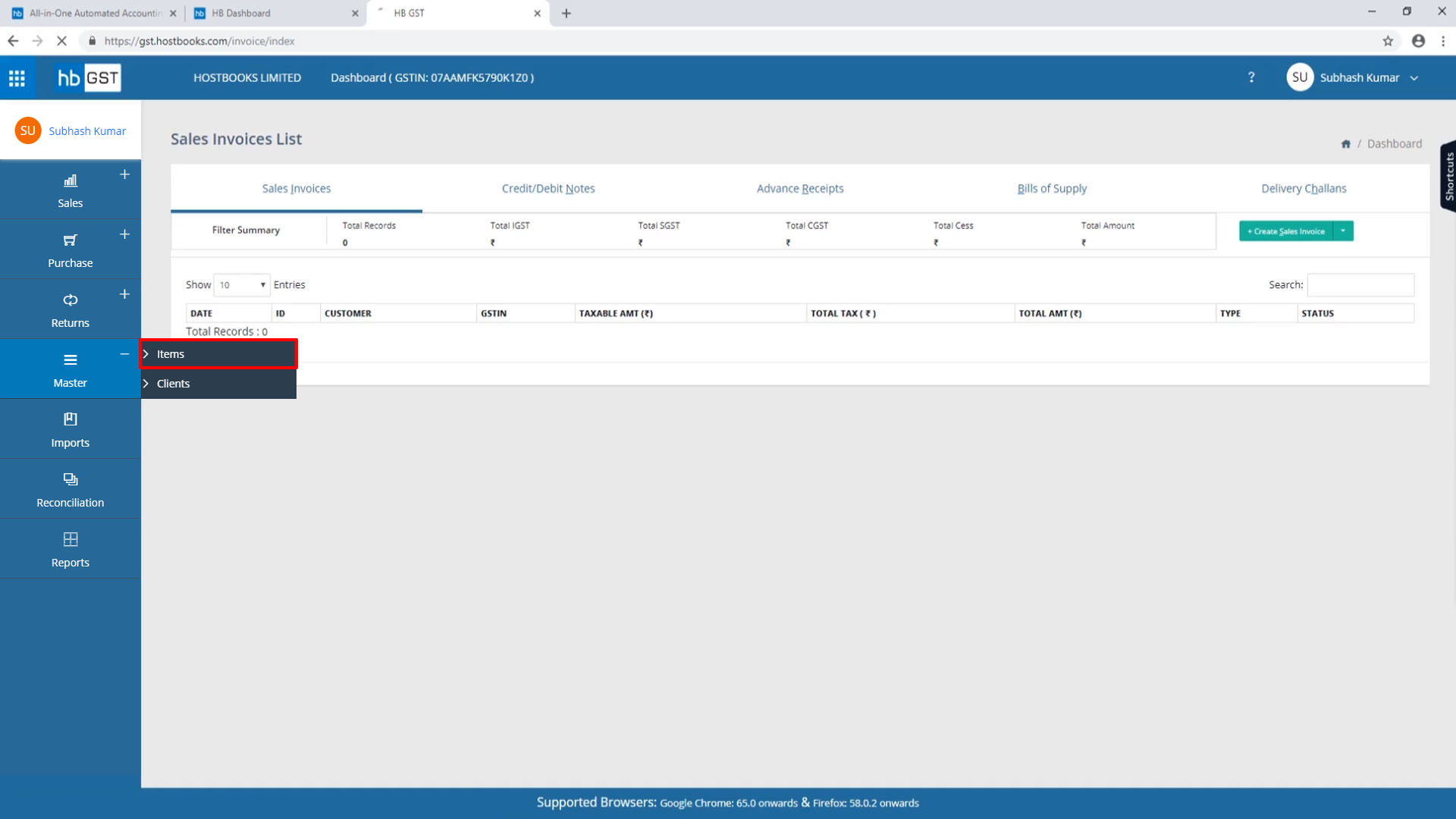Select the Returns icon in sidebar
Viewport: 1456px width, 819px height.
point(70,300)
